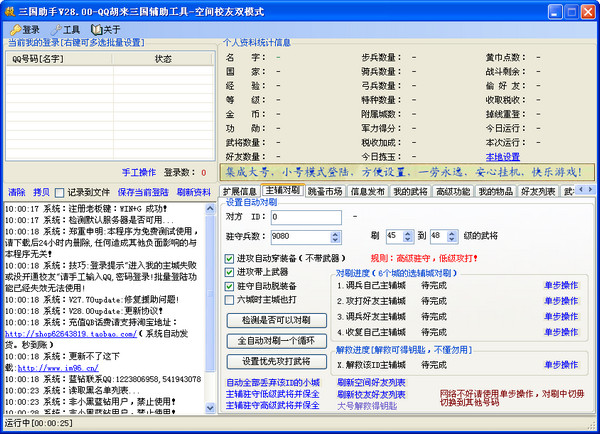Open the 本地设置 link

(x=503, y=157)
